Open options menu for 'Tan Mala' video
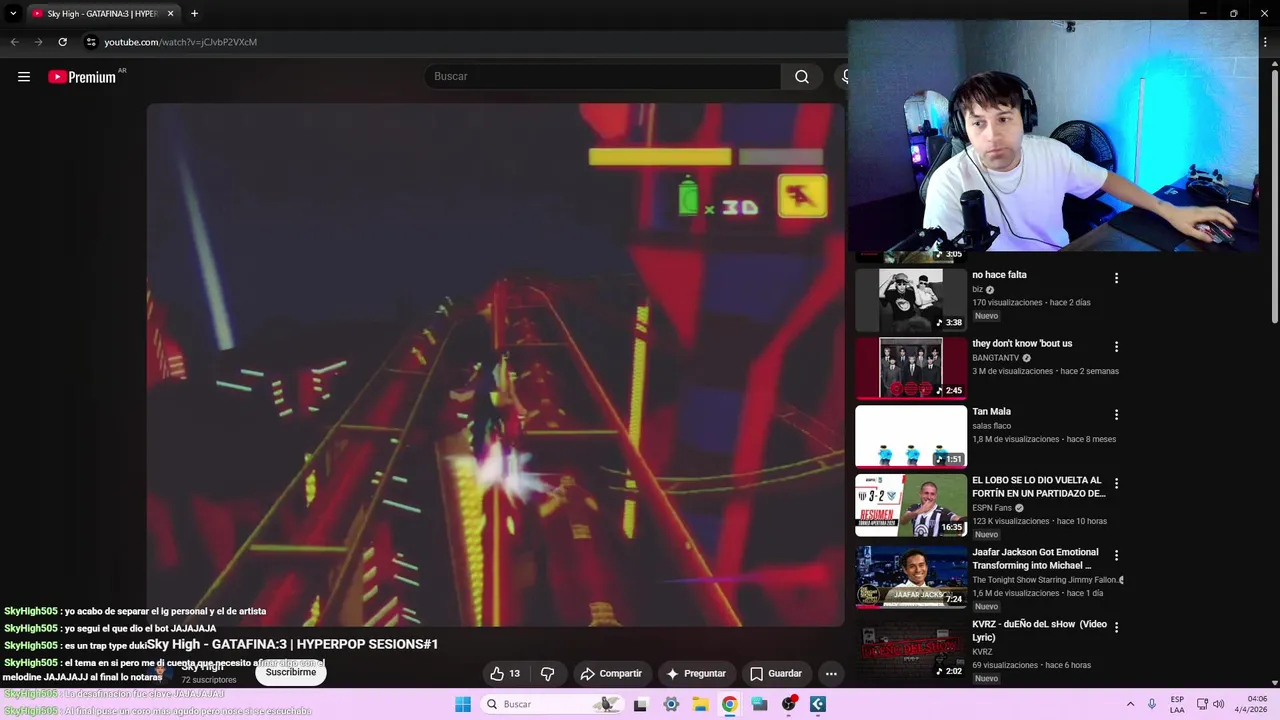 [1116, 415]
